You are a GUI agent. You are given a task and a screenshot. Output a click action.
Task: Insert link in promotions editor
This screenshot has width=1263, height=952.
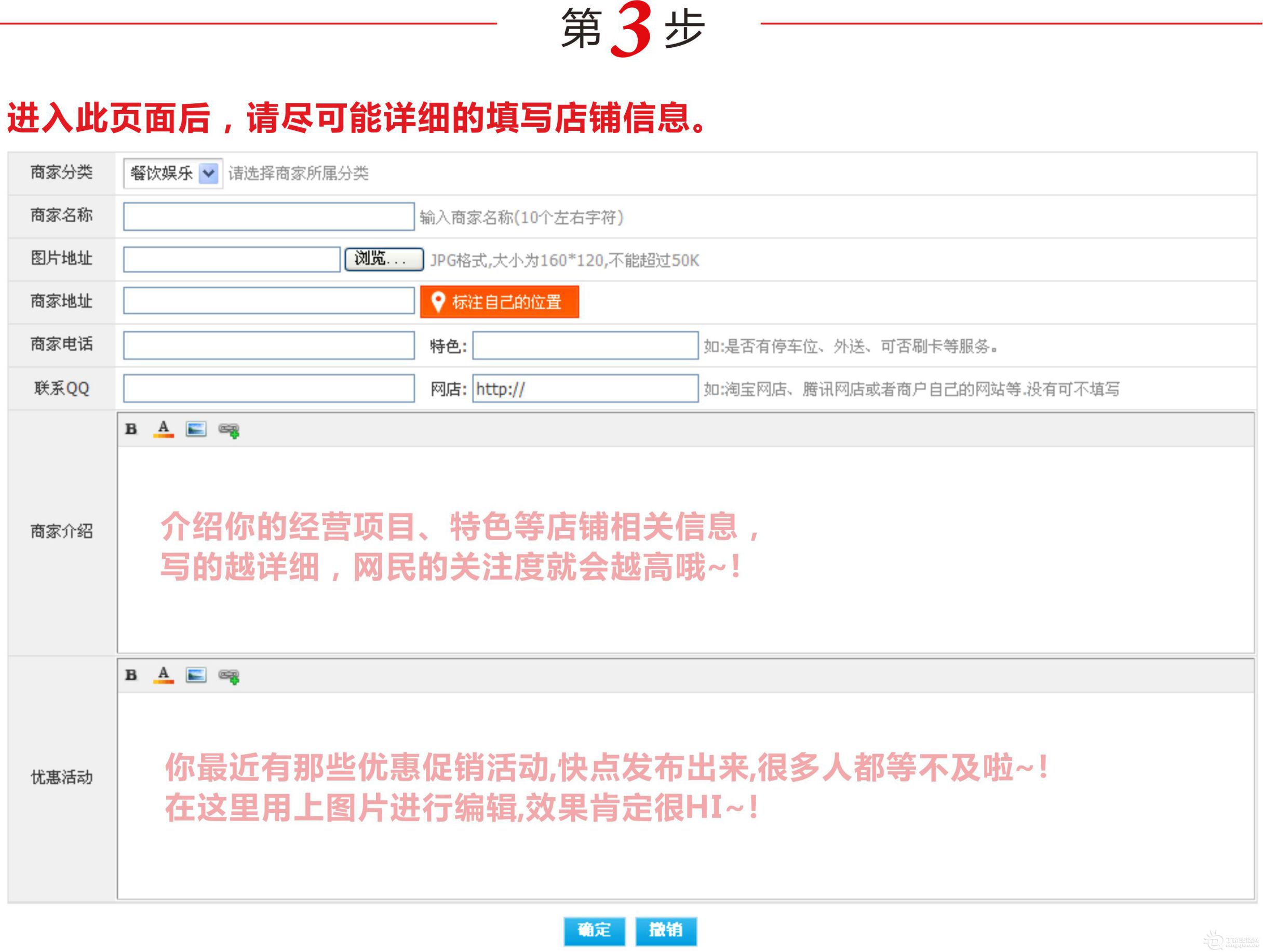coord(229,676)
